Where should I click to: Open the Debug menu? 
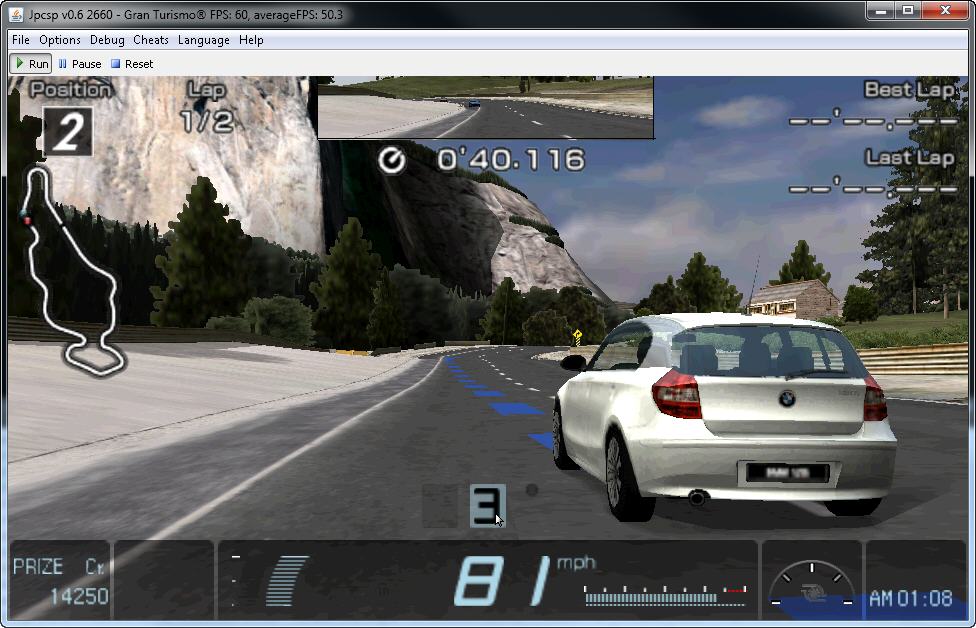tap(107, 40)
